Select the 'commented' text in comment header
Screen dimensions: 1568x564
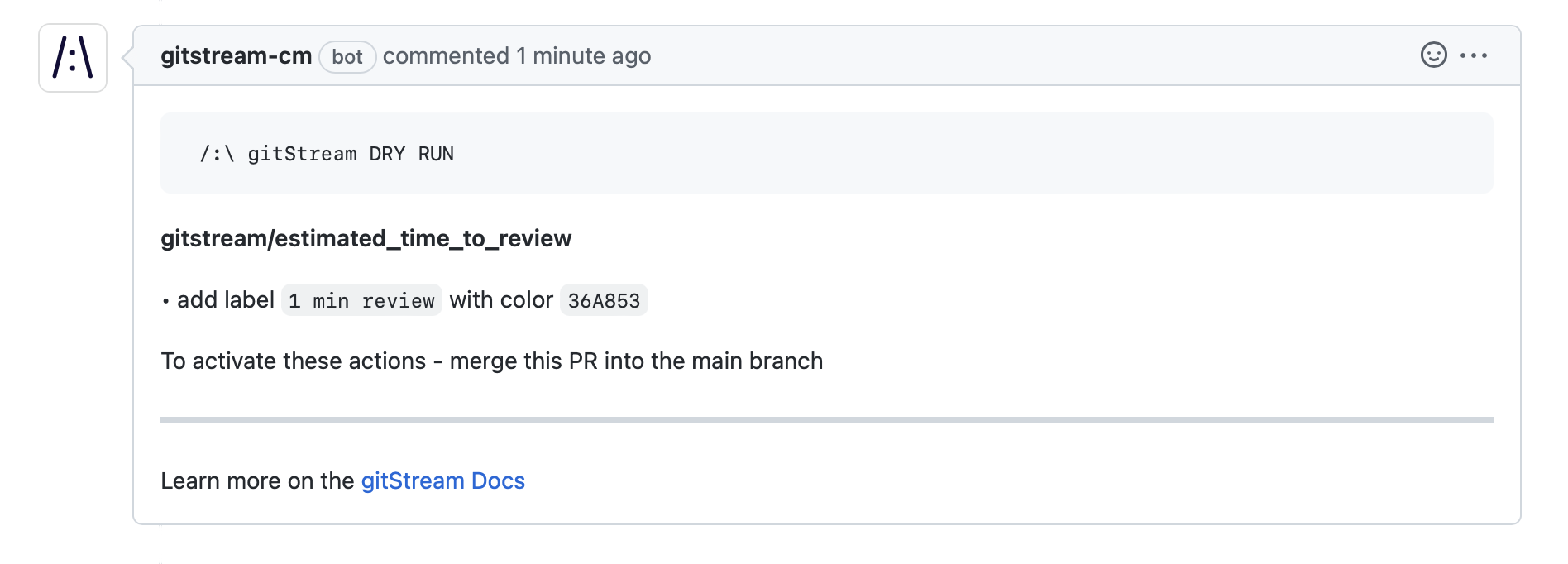coord(446,55)
